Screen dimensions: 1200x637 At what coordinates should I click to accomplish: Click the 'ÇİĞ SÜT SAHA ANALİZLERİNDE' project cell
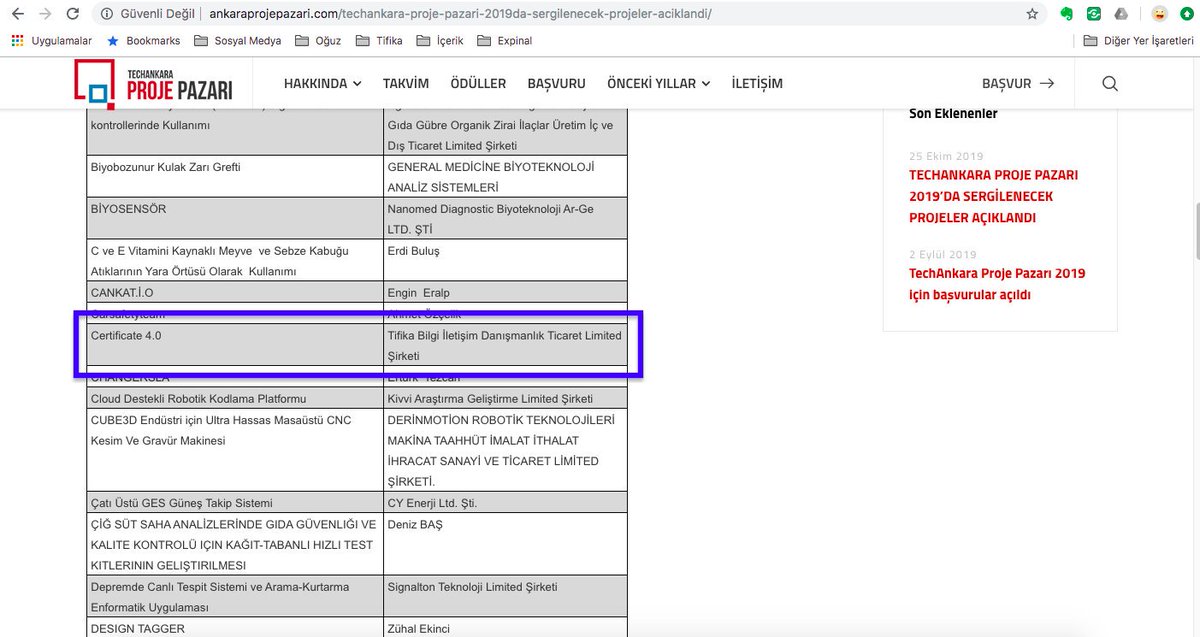point(236,544)
